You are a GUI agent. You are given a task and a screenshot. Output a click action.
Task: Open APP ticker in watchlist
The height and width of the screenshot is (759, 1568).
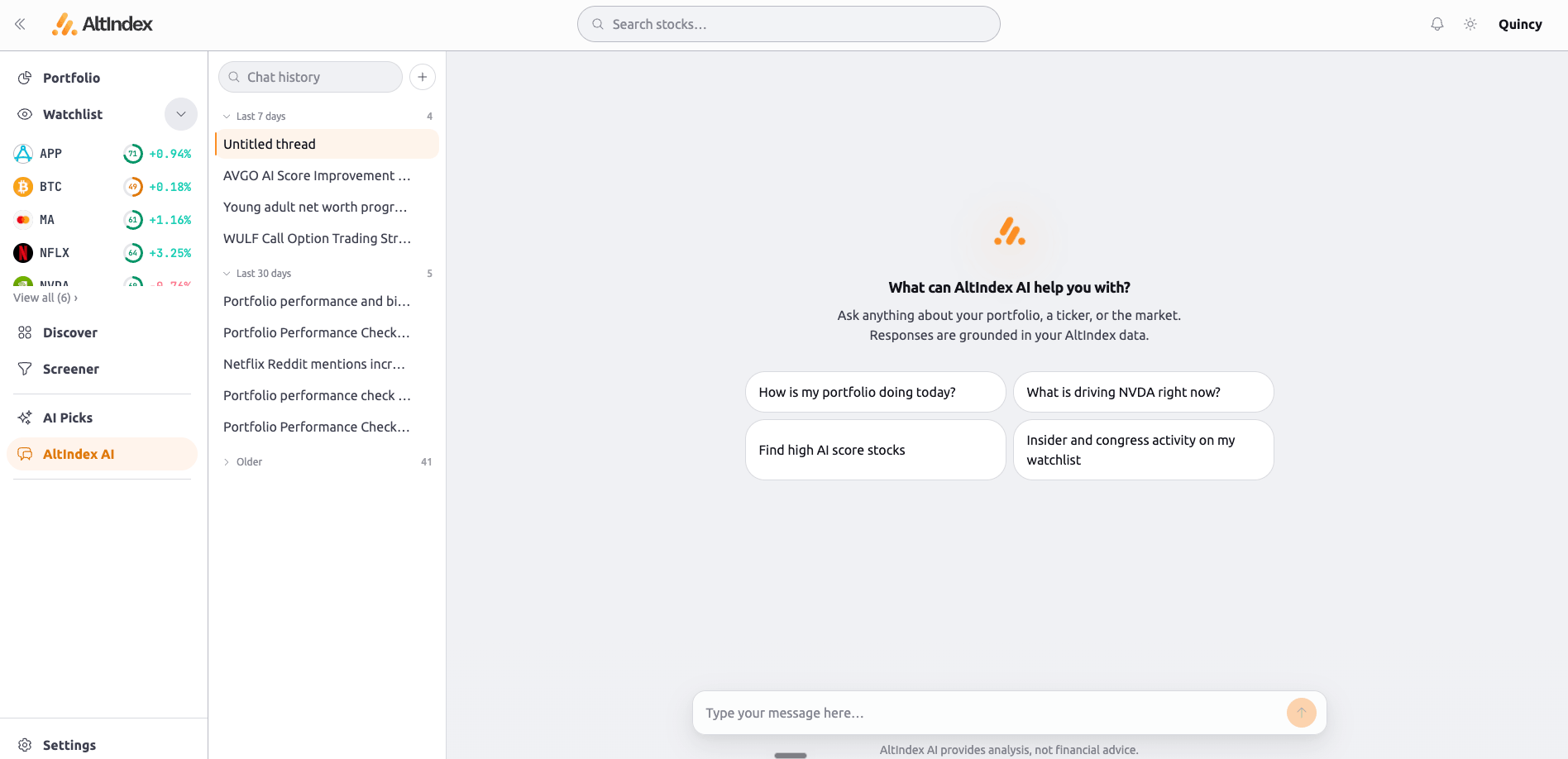(50, 154)
